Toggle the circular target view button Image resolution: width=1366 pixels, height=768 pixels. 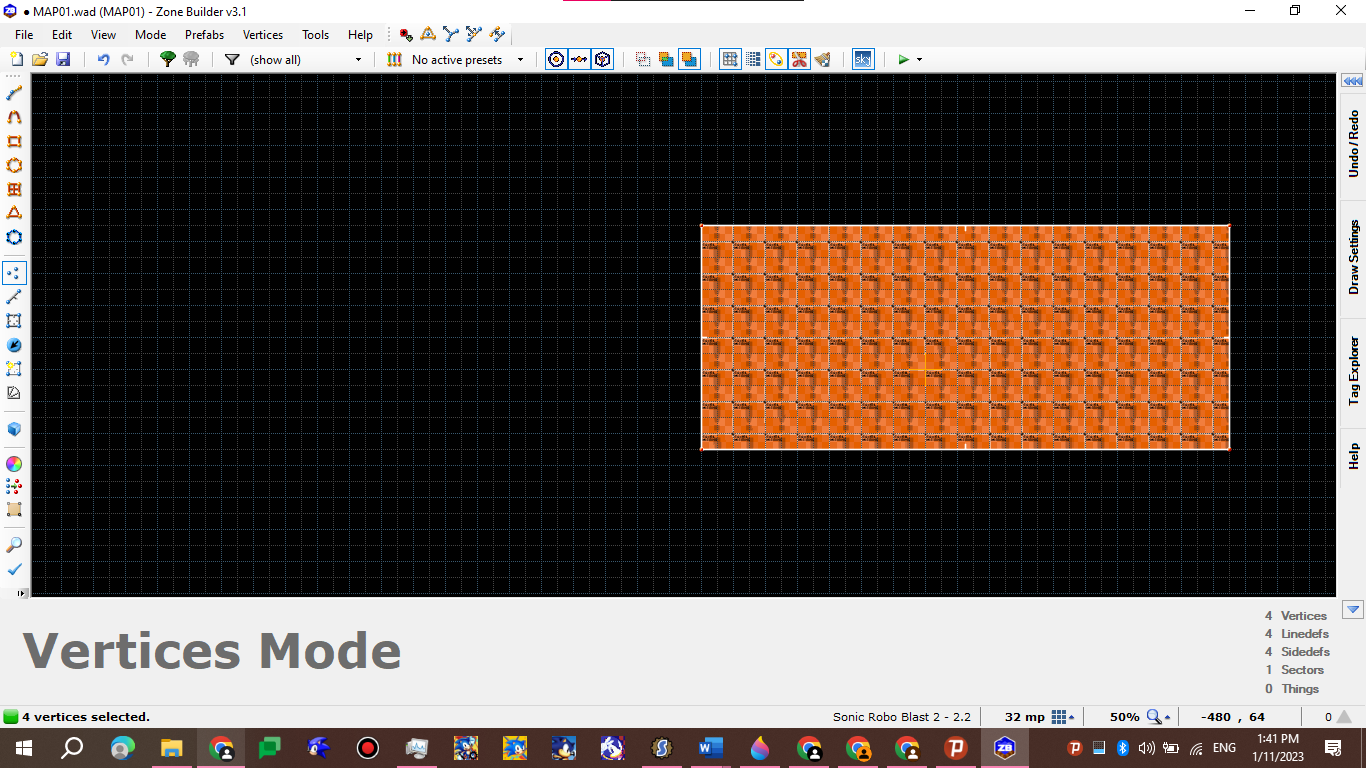click(x=556, y=60)
